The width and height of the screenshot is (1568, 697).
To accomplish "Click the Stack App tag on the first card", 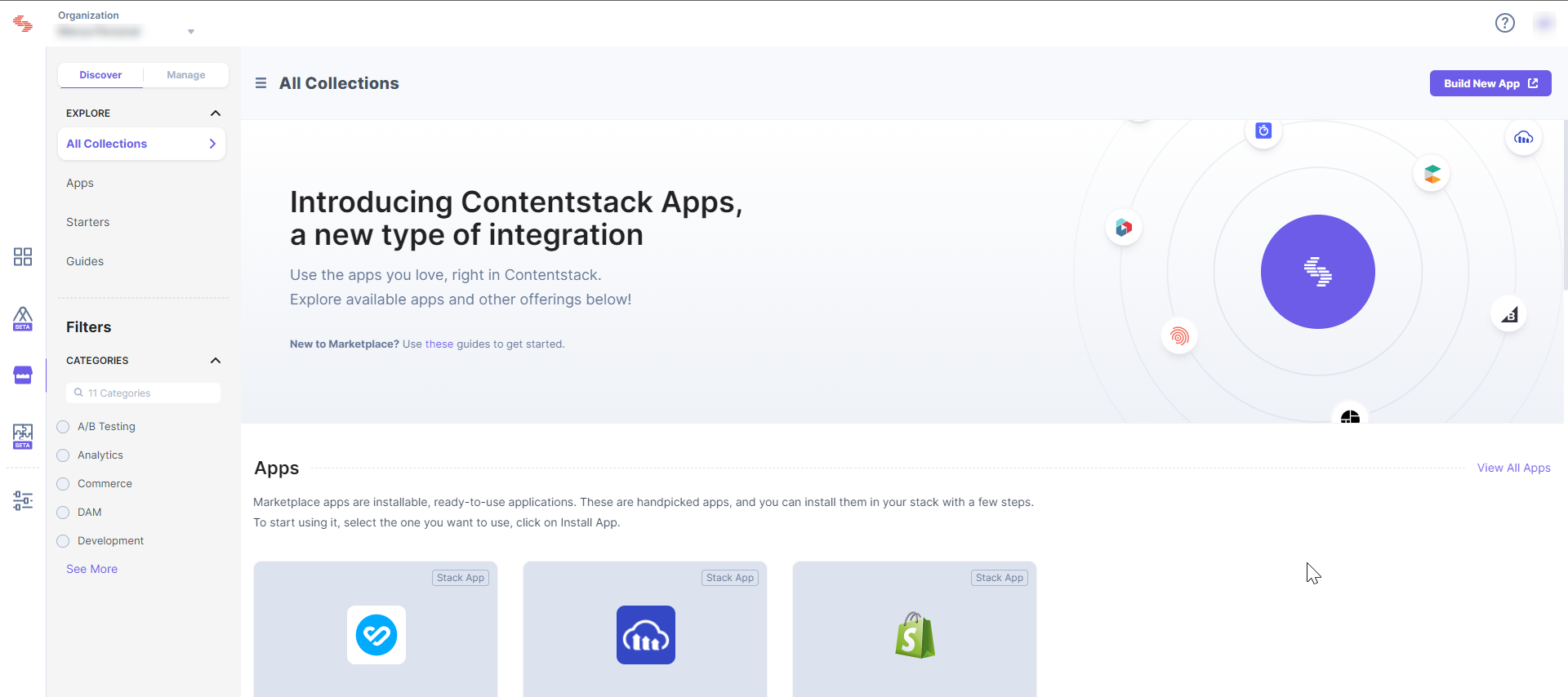I will click(x=461, y=578).
